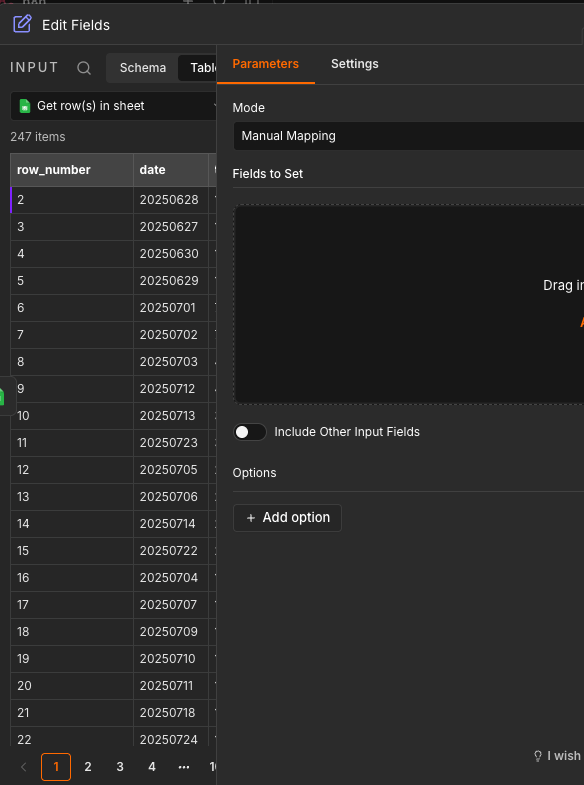Image resolution: width=584 pixels, height=785 pixels.
Task: Click the date cell 20250628
Action: pyautogui.click(x=171, y=200)
